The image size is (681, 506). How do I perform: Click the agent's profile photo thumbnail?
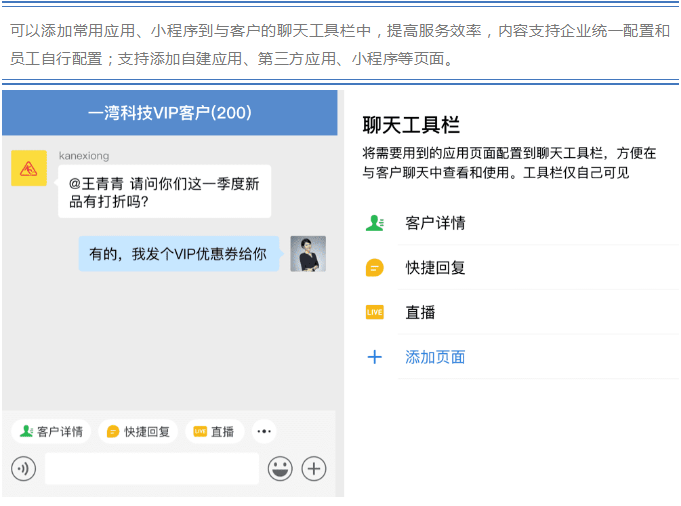(x=308, y=254)
